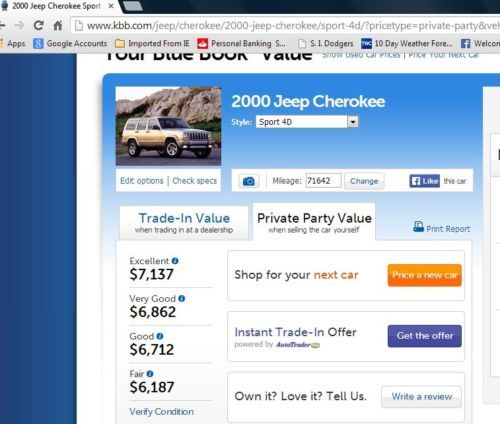Select the Private Party Value tab

coord(314,222)
